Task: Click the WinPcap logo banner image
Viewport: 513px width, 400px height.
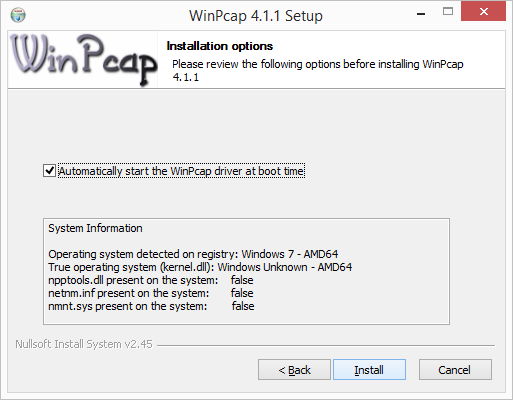Action: pos(83,59)
